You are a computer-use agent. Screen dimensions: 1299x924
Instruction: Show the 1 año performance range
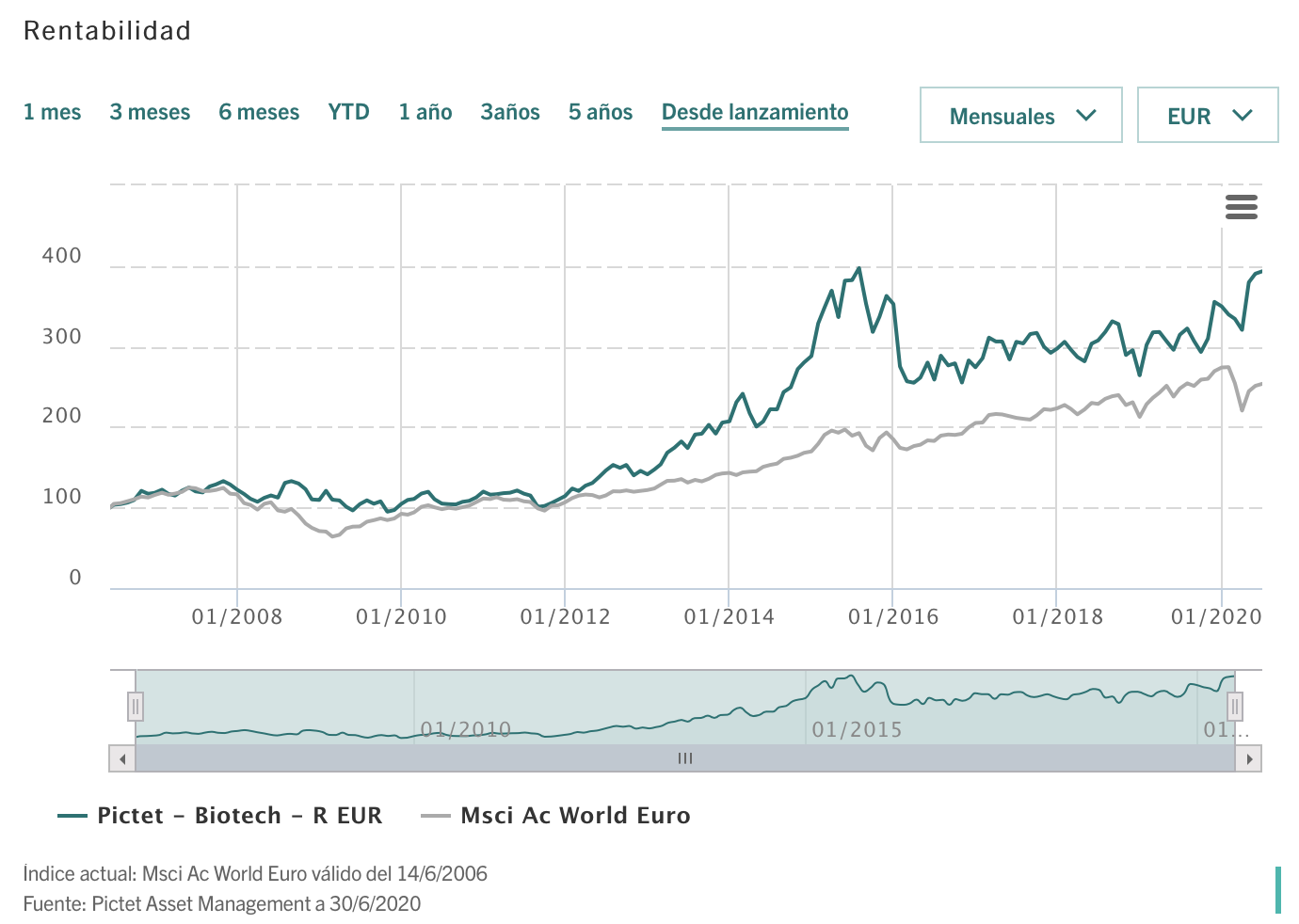click(x=425, y=113)
